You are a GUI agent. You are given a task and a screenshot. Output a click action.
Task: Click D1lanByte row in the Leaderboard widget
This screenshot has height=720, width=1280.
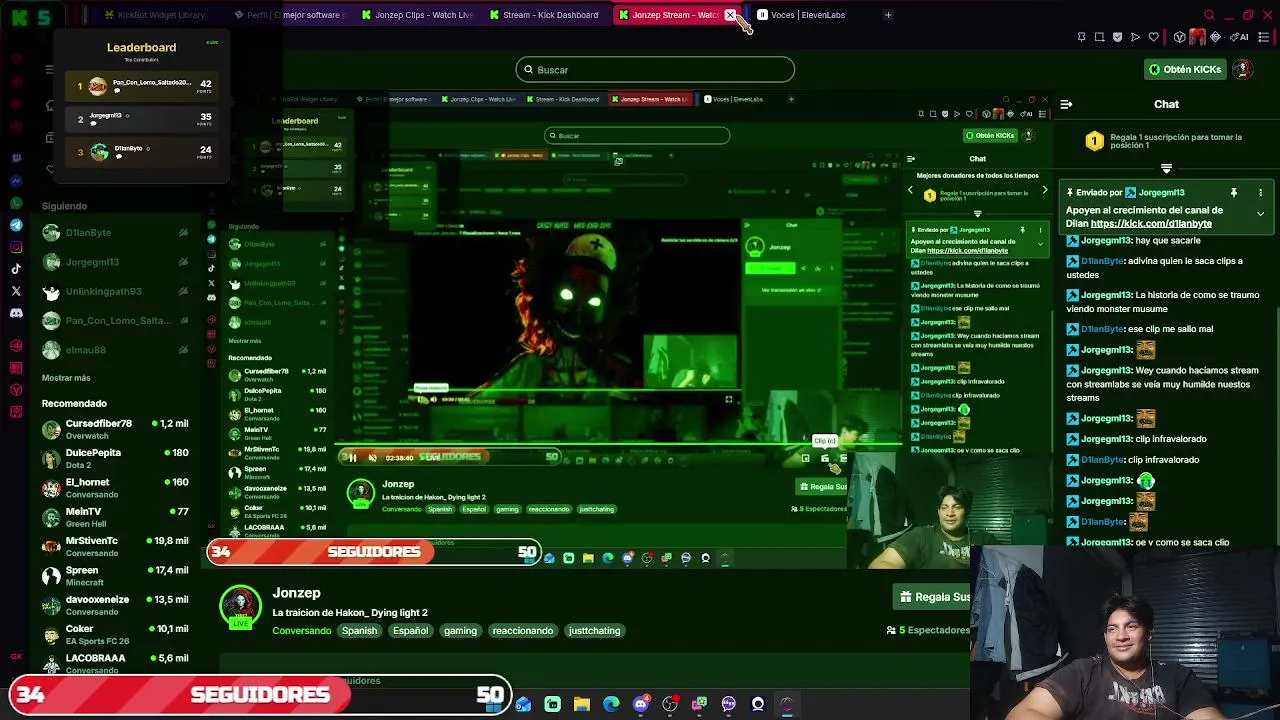[x=143, y=152]
